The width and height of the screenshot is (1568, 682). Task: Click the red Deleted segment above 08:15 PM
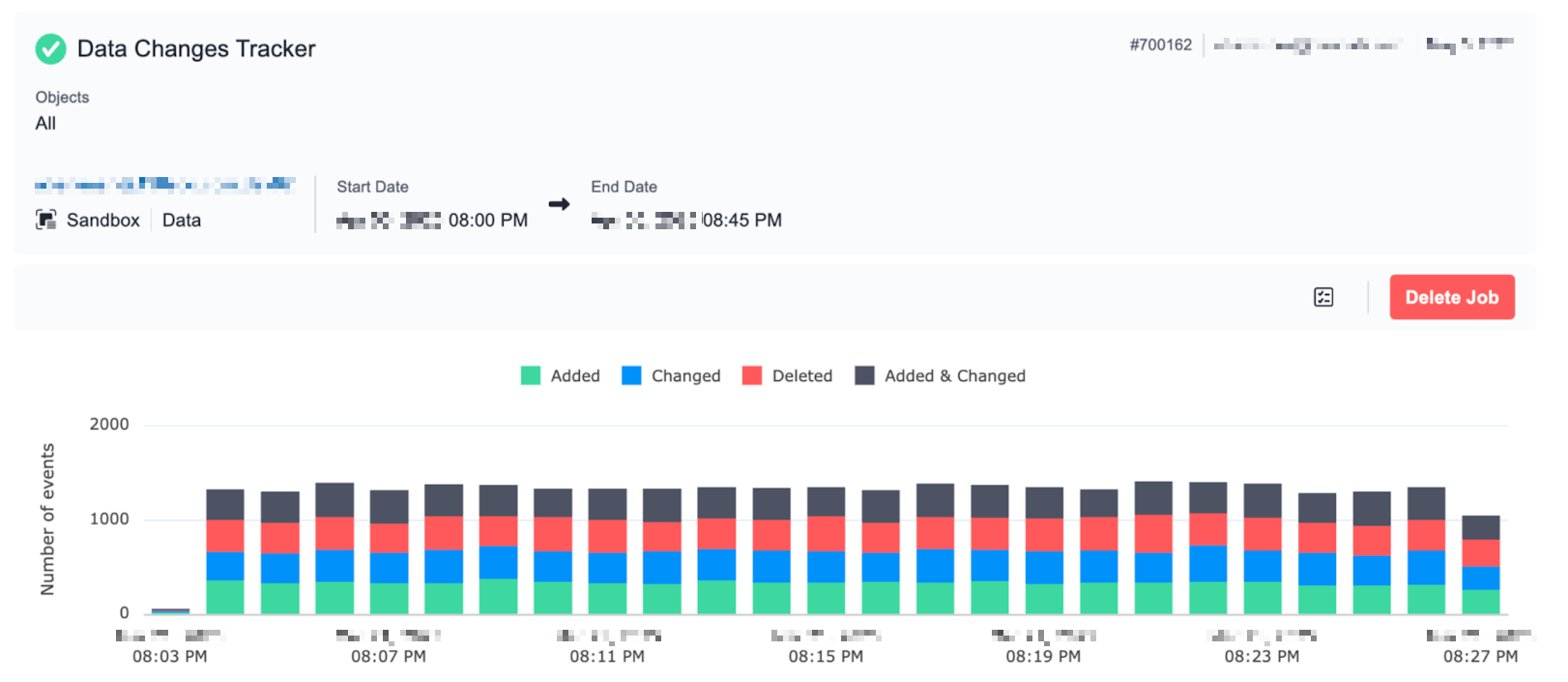[826, 534]
